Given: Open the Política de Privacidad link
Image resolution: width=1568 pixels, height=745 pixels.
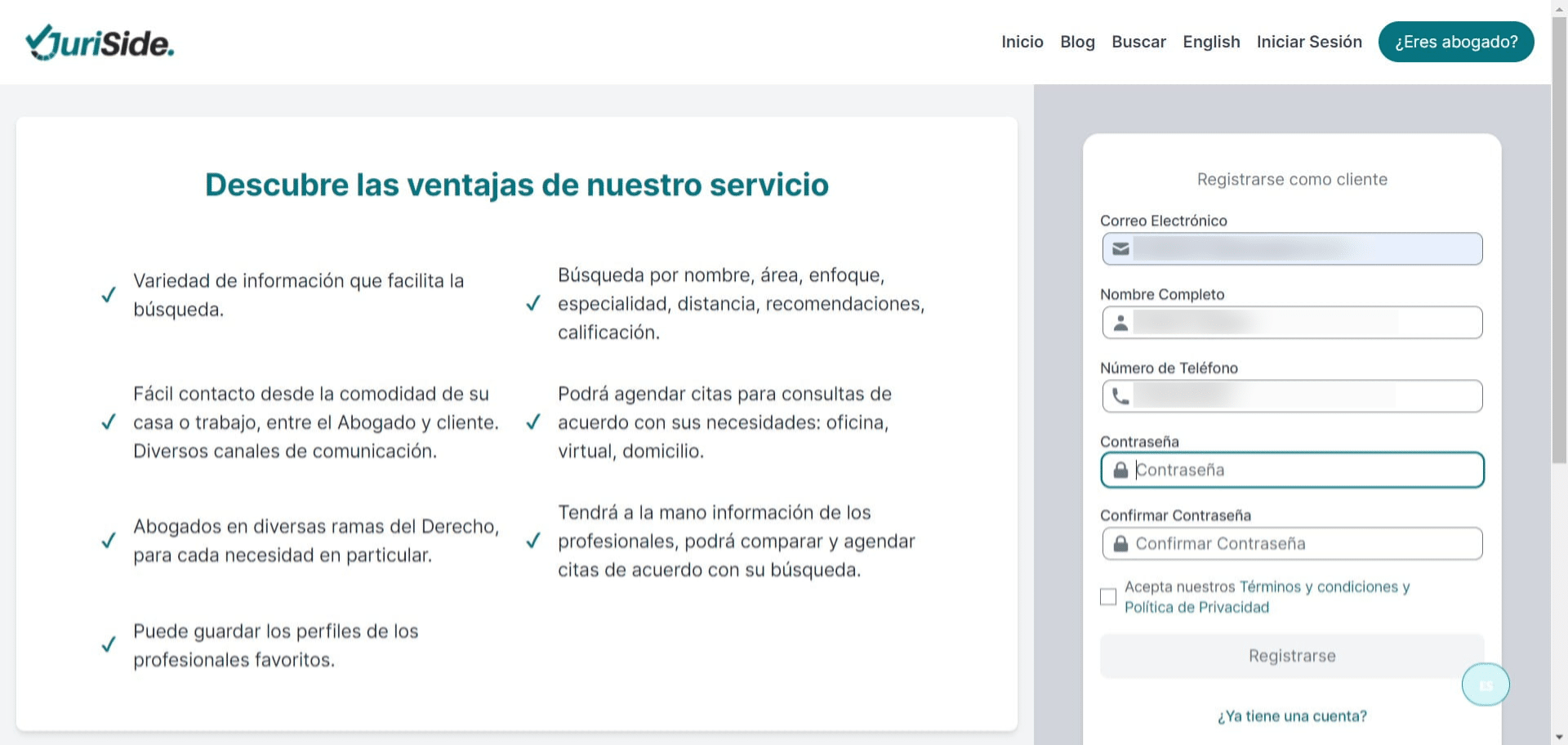Looking at the screenshot, I should pos(1196,607).
